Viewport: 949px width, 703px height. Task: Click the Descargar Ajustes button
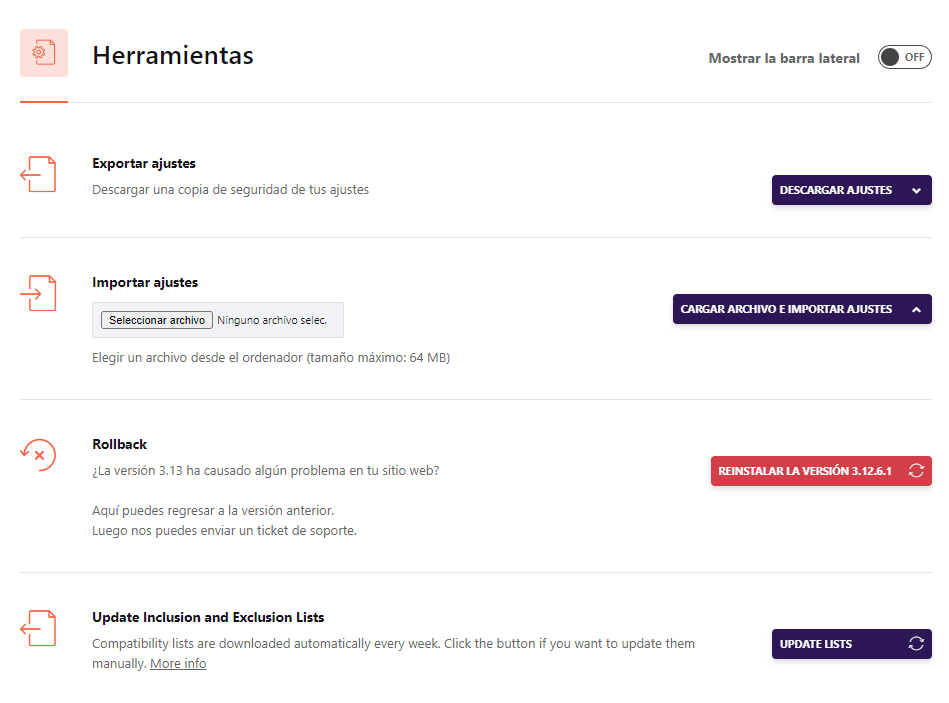click(x=836, y=191)
